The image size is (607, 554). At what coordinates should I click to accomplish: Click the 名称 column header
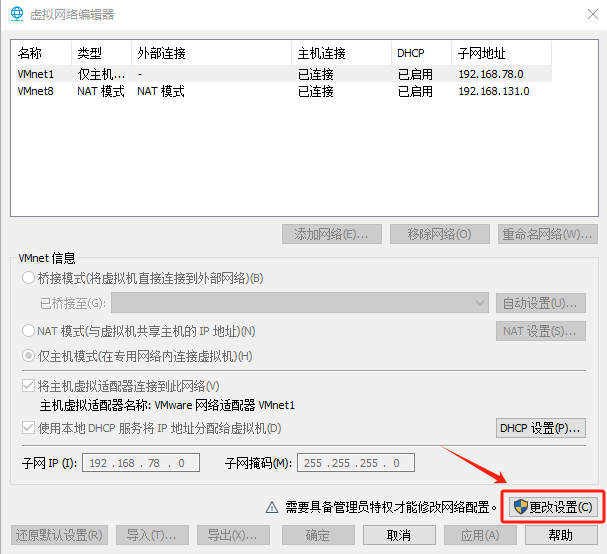(x=43, y=53)
